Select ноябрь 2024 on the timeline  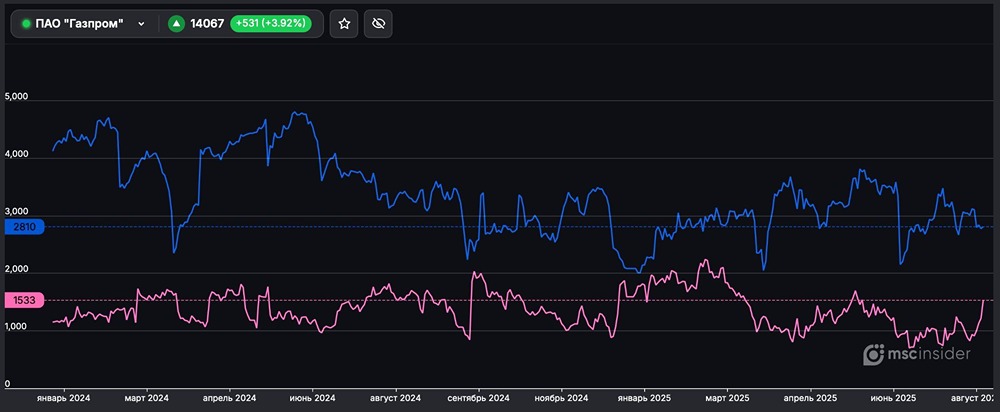click(x=564, y=397)
